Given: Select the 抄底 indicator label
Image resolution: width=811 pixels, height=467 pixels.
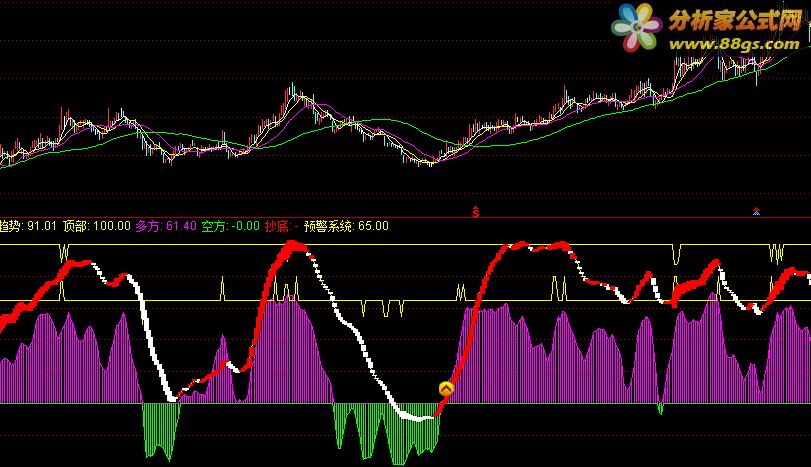Looking at the screenshot, I should click(x=281, y=226).
